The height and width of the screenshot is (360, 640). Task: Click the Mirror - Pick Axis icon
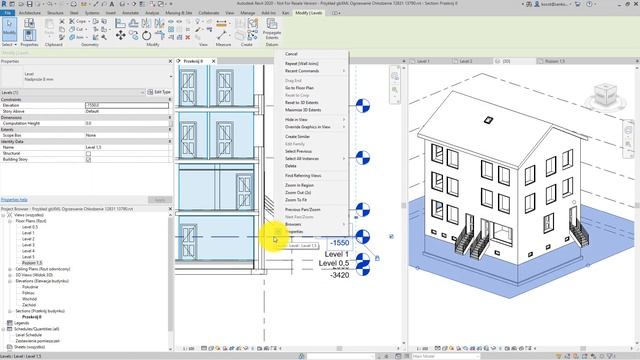pos(147,23)
